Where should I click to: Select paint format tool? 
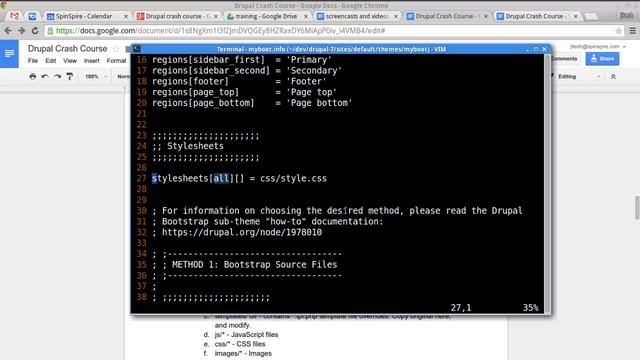click(x=70, y=76)
